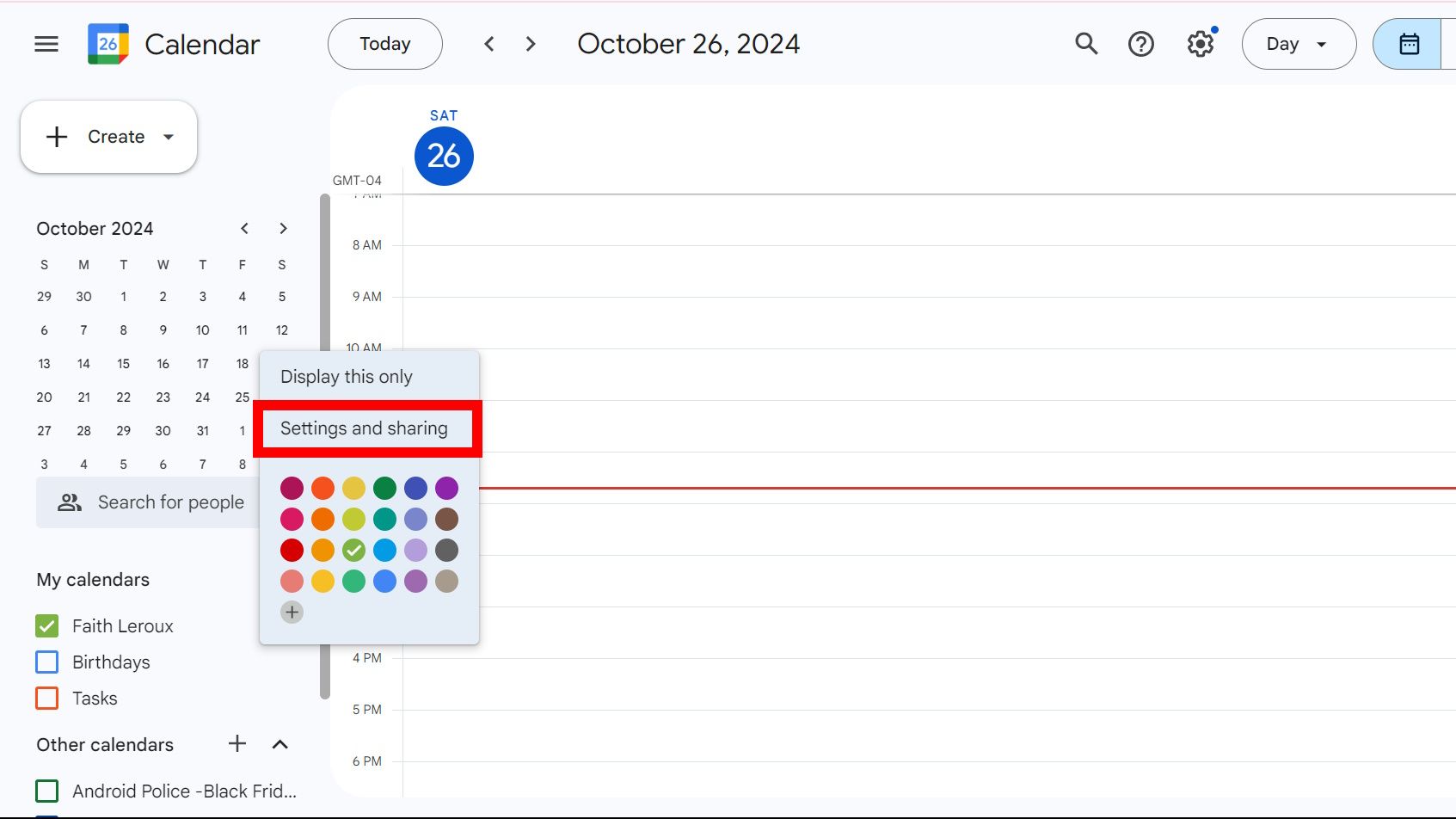Click the 5 PM time slot row
Screen dimensions: 1456x819
(929, 736)
